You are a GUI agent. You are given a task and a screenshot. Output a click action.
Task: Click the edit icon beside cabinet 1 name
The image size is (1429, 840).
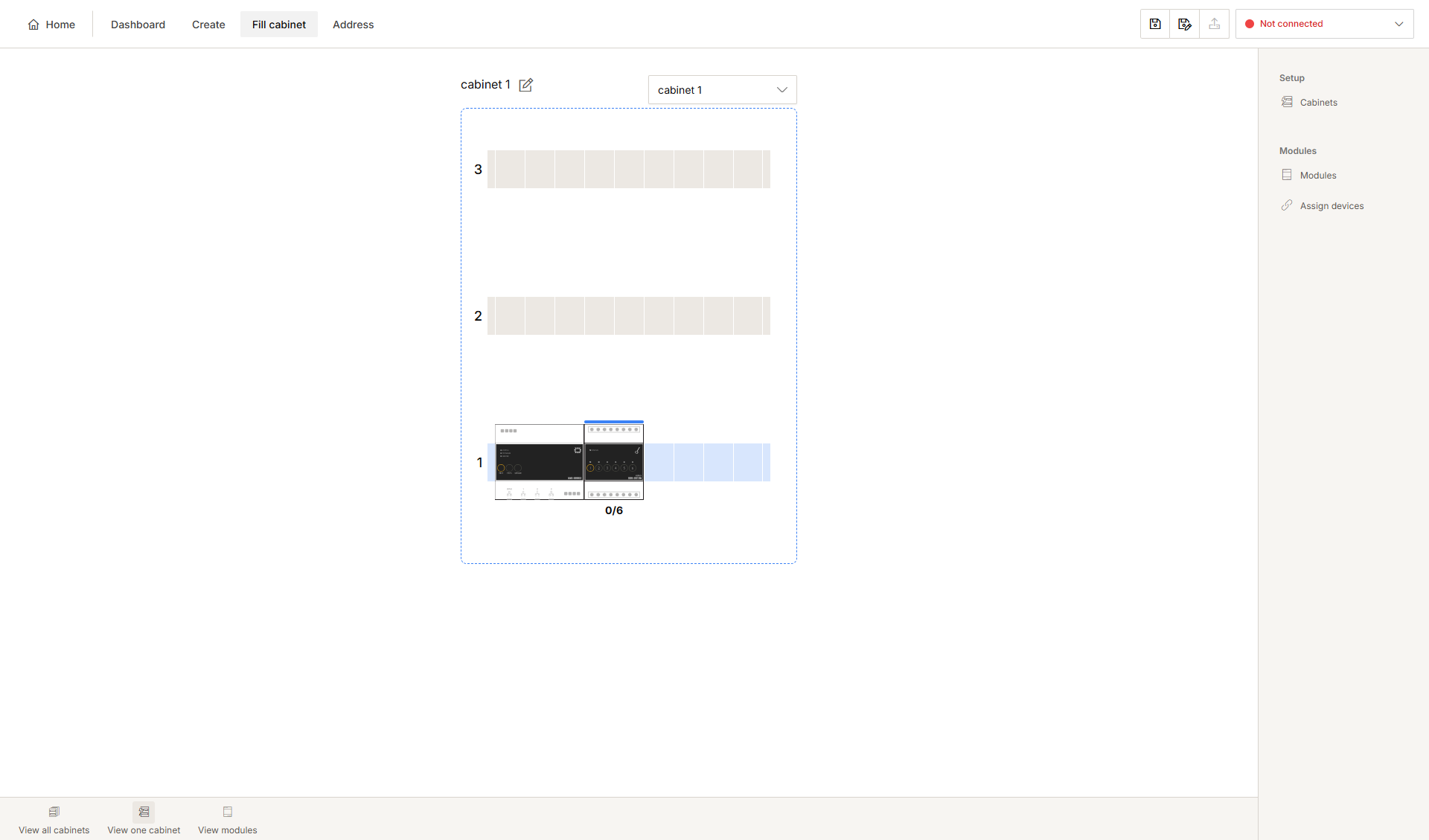[x=525, y=85]
